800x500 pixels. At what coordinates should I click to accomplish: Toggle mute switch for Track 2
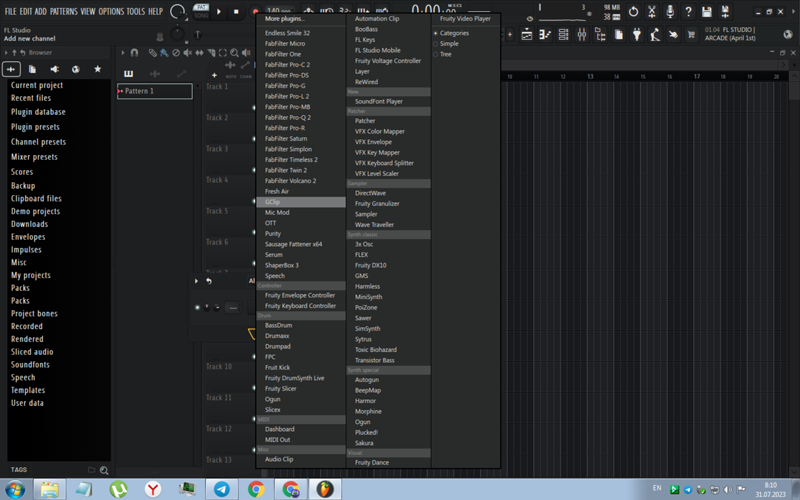254,139
